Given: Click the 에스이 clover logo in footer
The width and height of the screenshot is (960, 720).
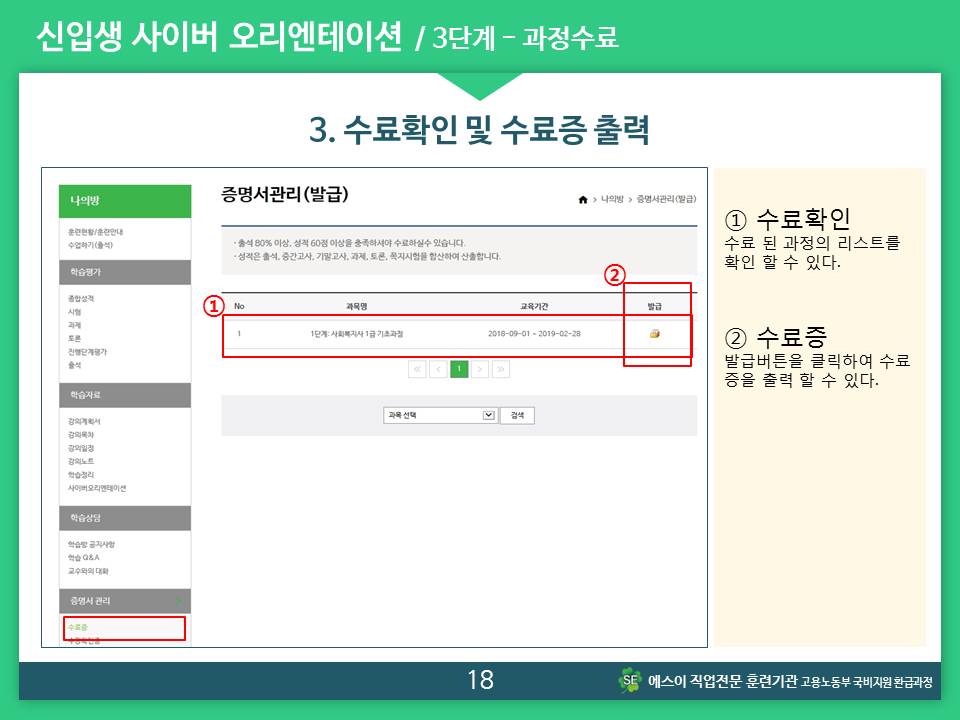Looking at the screenshot, I should pos(630,681).
